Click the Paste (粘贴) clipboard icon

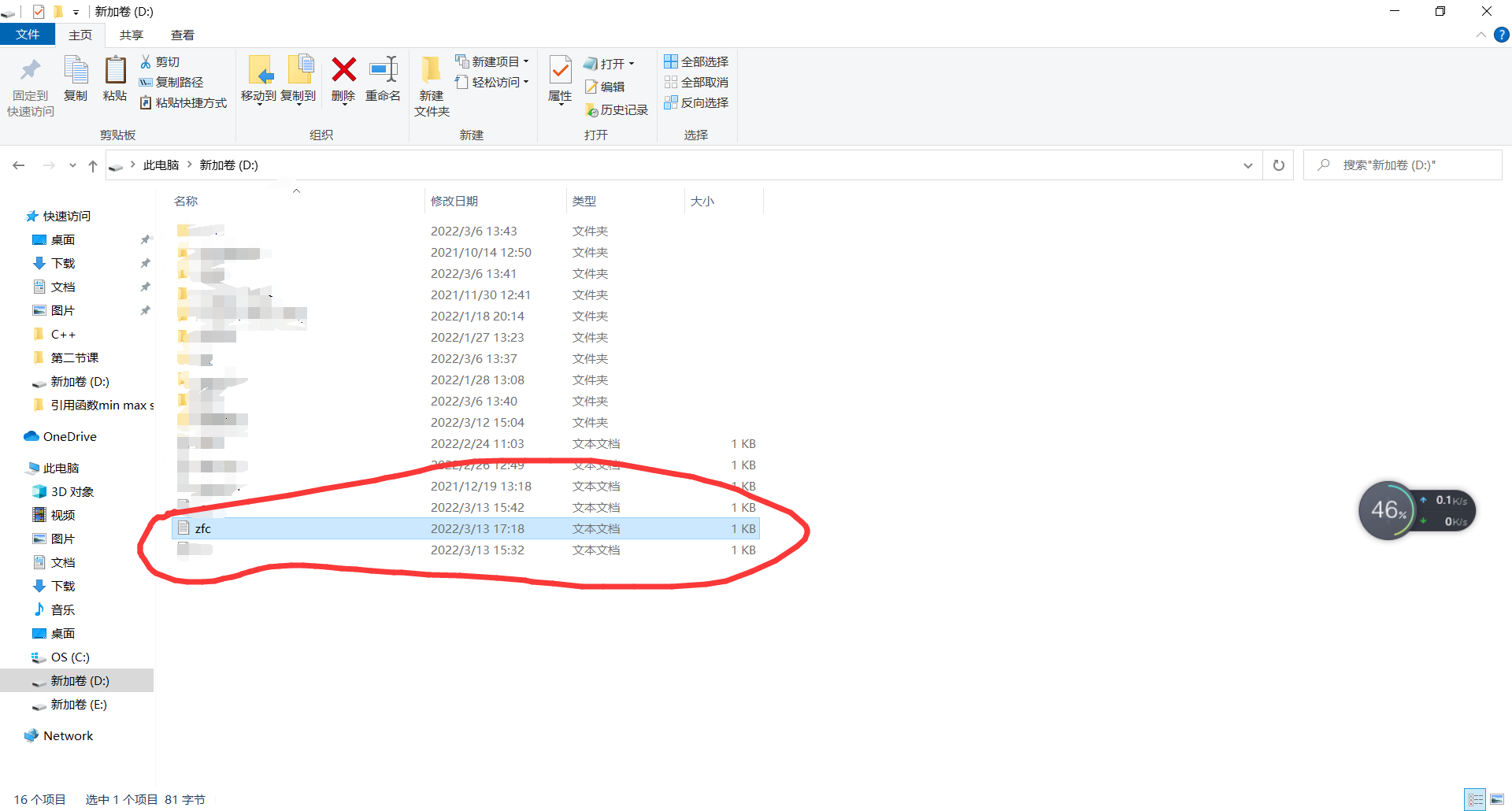(x=115, y=71)
